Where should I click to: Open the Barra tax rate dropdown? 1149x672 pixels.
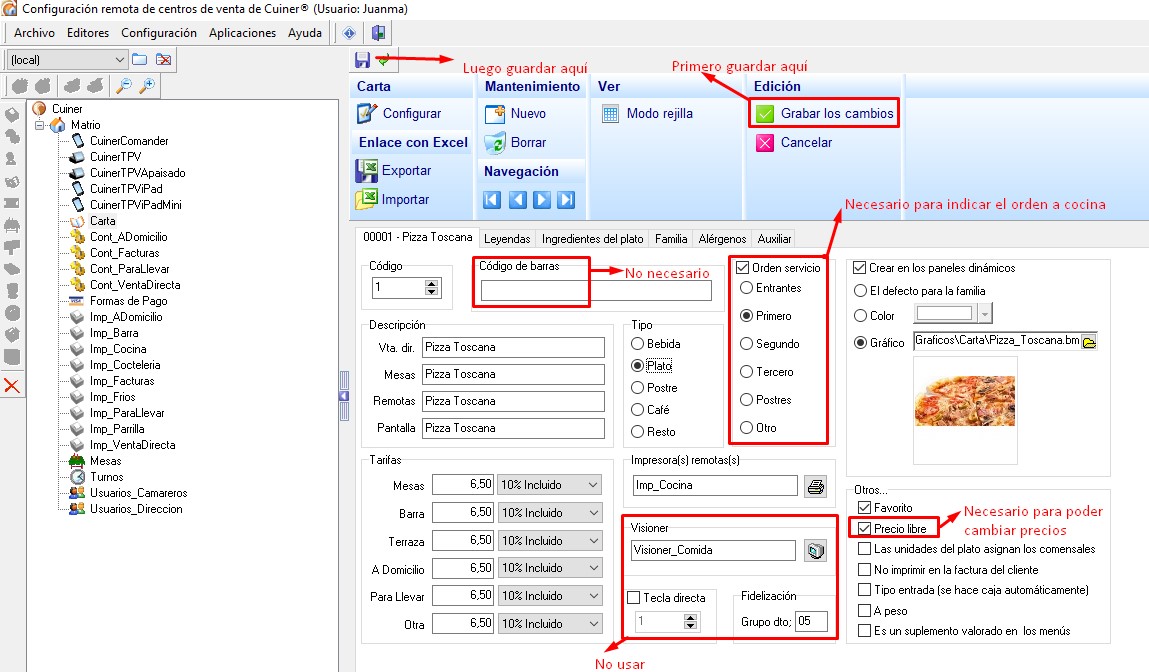pos(594,513)
